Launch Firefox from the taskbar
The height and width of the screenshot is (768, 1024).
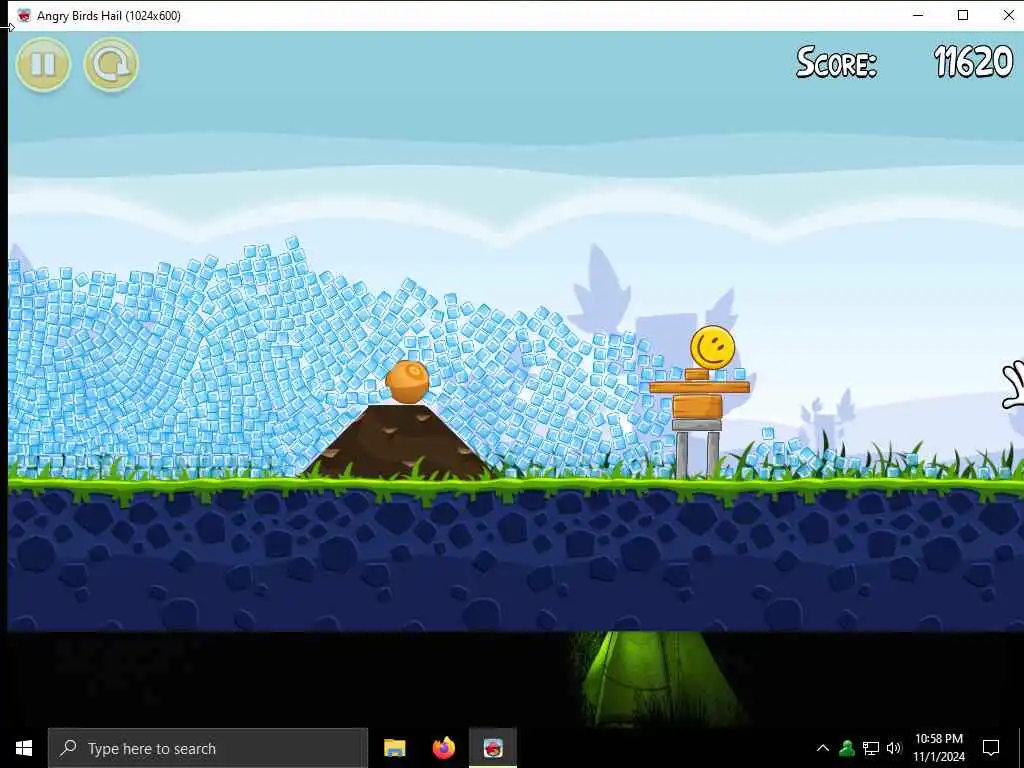[x=444, y=748]
